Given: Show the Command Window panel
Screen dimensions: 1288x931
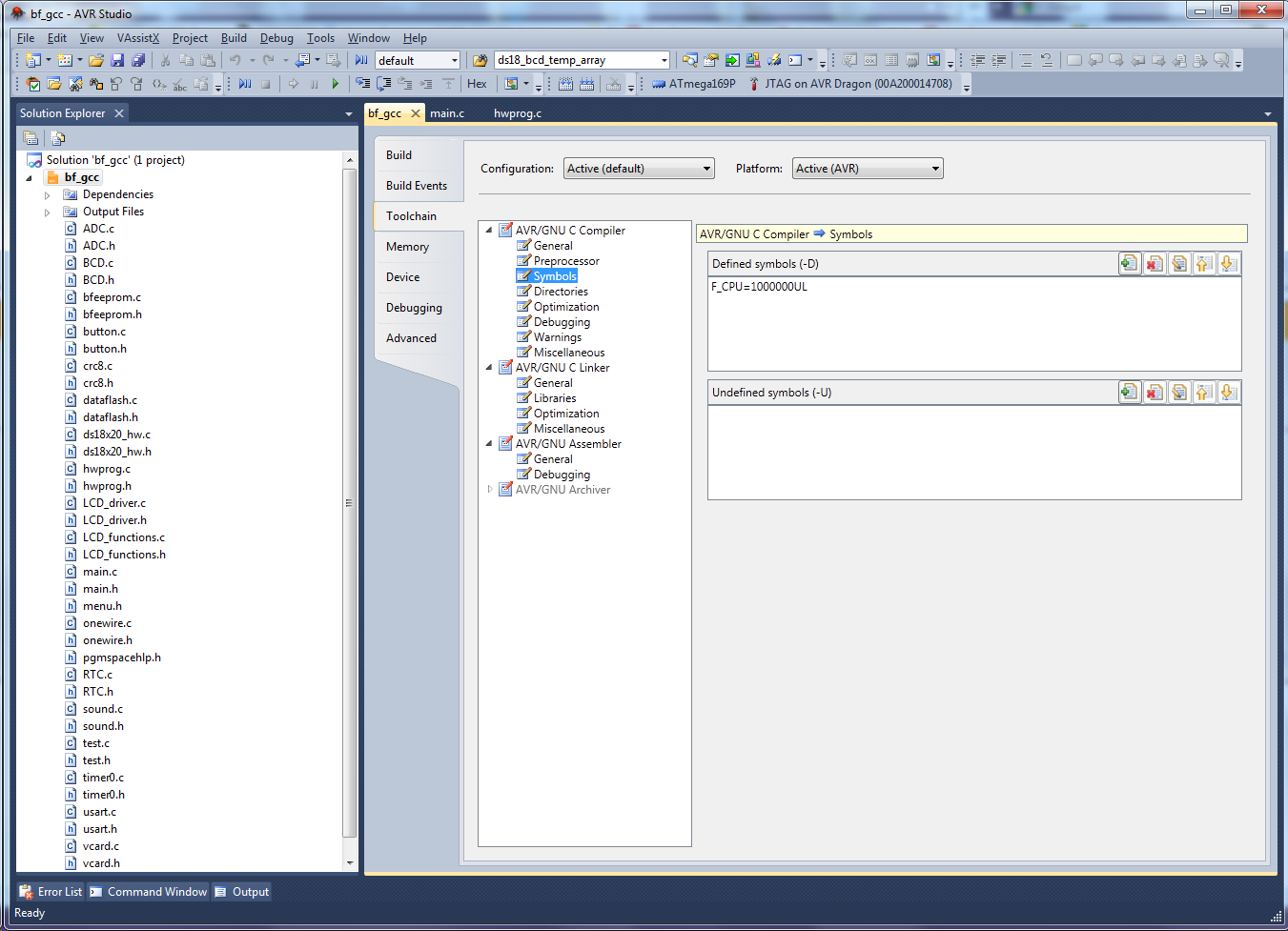Looking at the screenshot, I should [x=149, y=892].
